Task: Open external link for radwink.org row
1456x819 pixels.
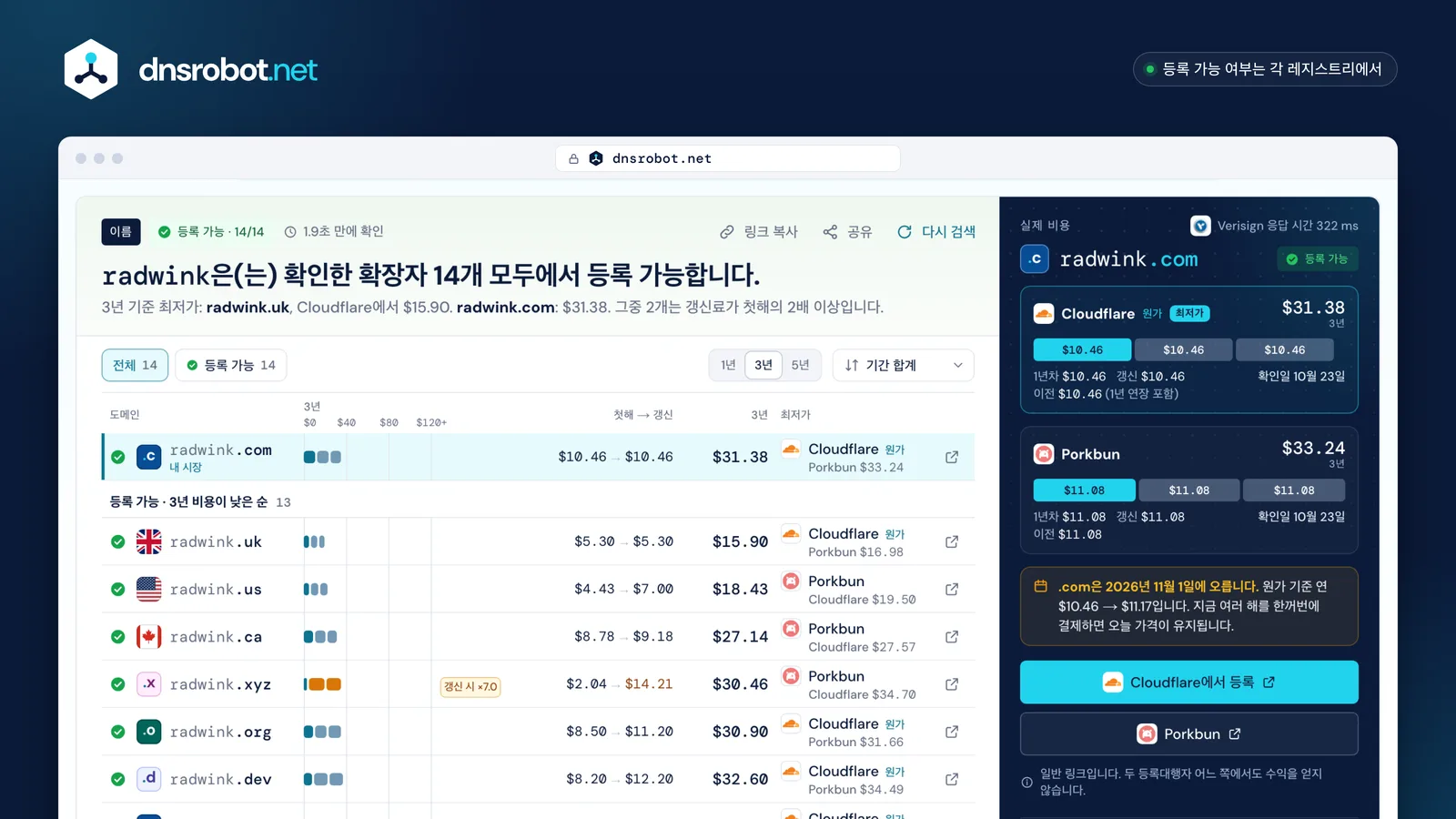Action: (952, 732)
